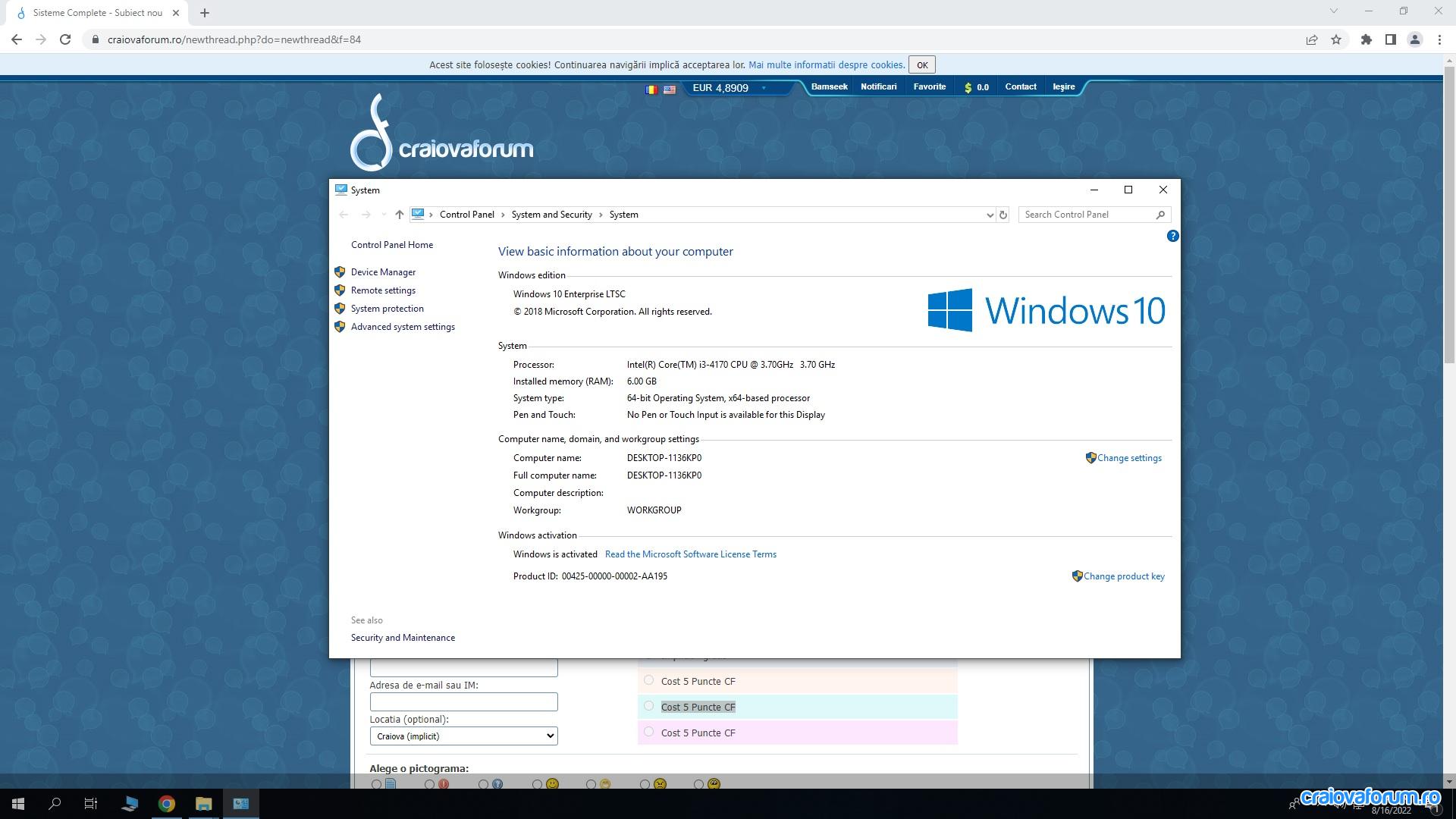Open Chrome side panel icon
Viewport: 1456px width, 819px height.
click(x=1391, y=39)
